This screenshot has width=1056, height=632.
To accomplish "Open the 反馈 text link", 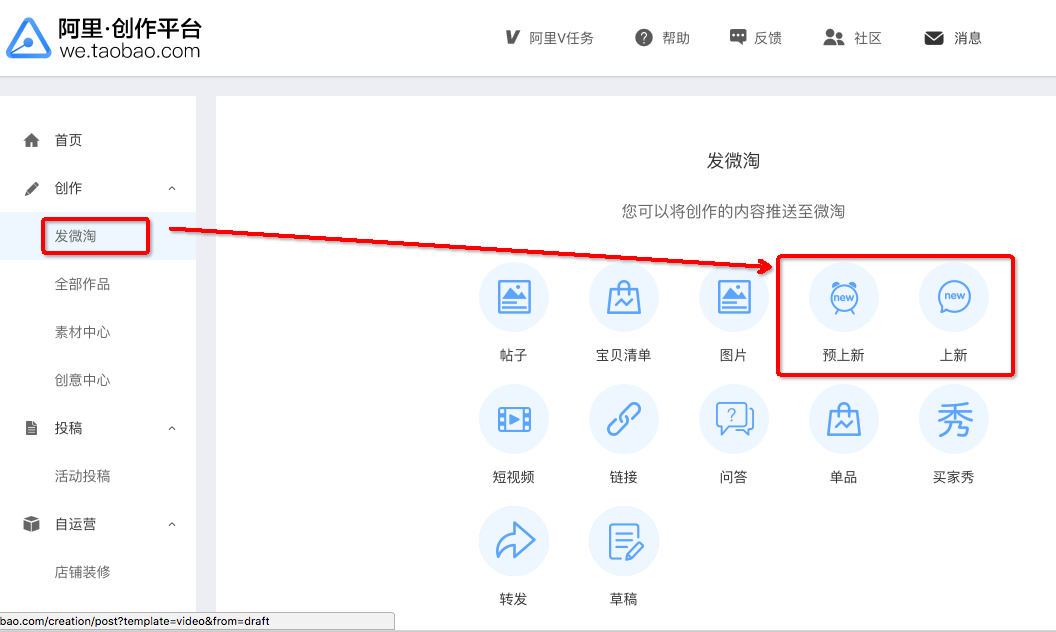I will [x=768, y=38].
